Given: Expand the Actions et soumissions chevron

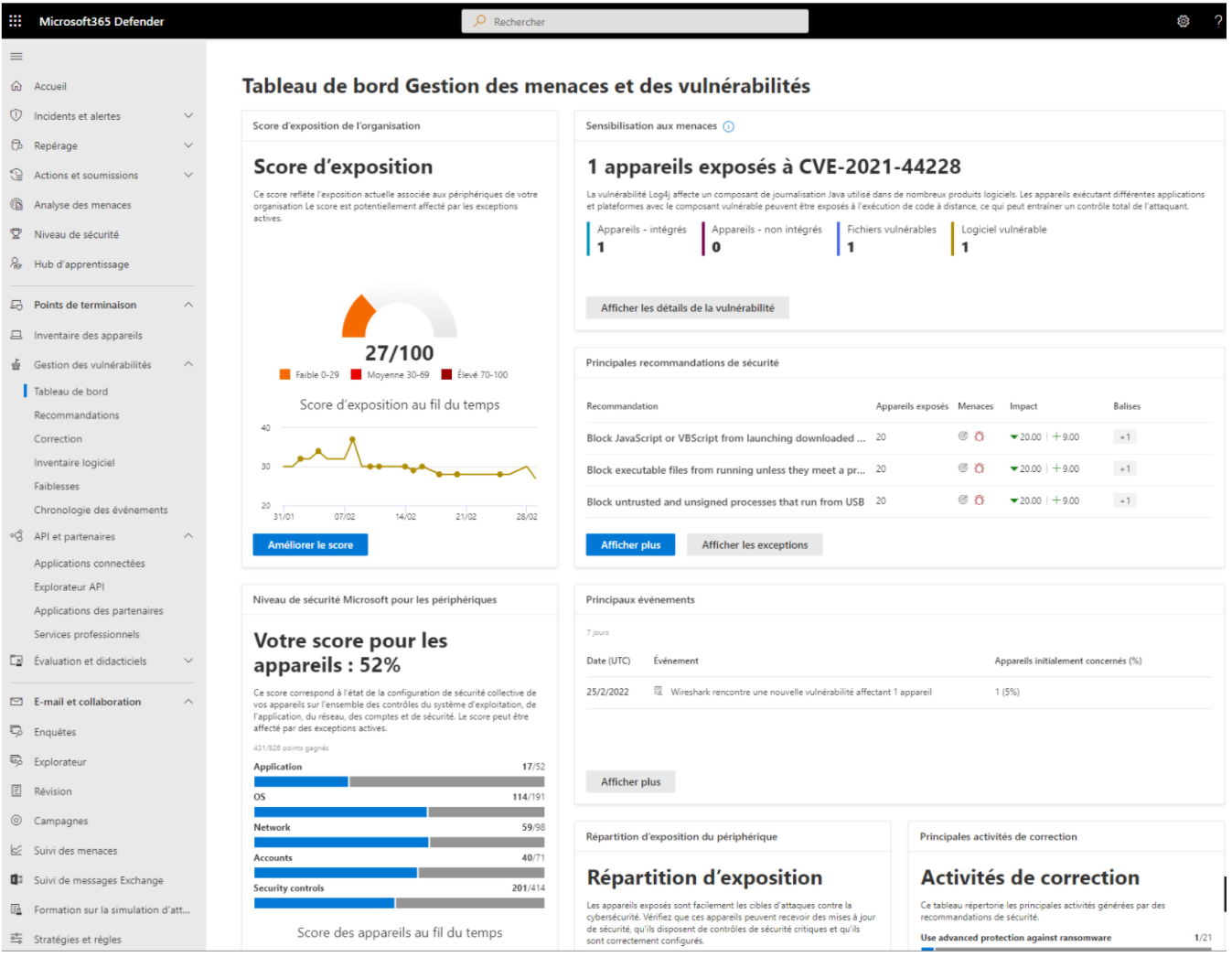Looking at the screenshot, I should (188, 175).
